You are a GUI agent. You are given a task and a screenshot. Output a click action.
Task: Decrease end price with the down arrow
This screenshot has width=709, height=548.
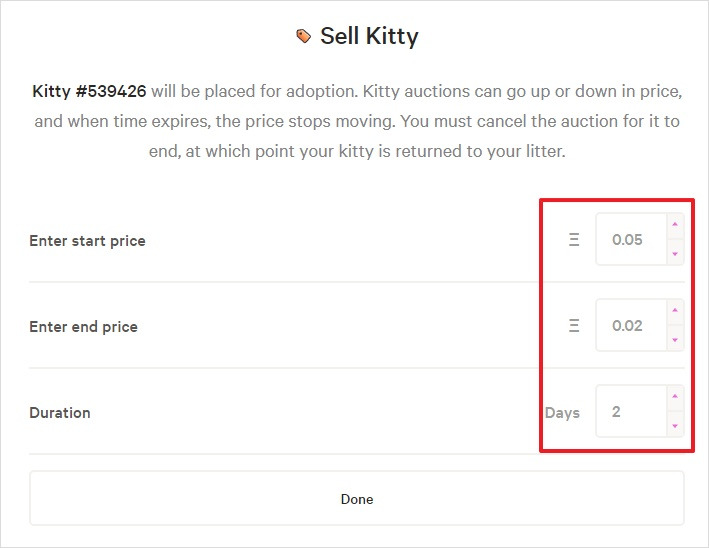point(675,340)
